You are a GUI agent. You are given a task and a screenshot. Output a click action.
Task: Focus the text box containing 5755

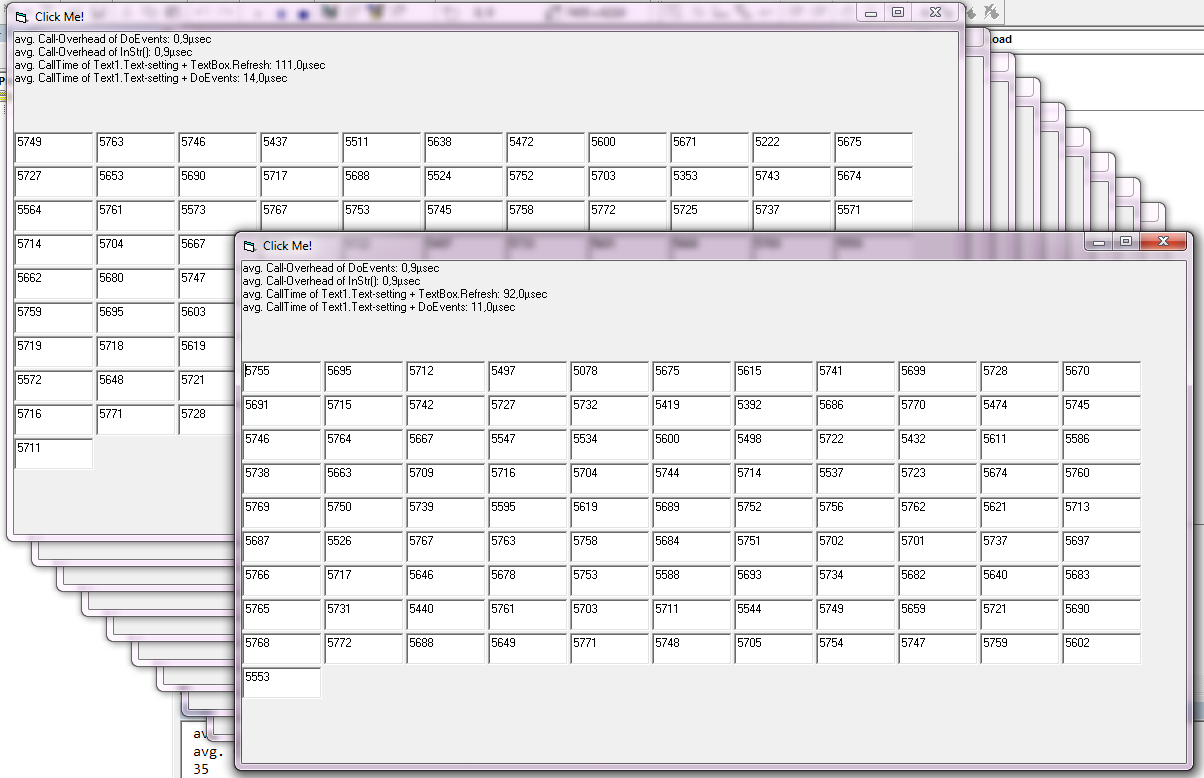(x=281, y=377)
